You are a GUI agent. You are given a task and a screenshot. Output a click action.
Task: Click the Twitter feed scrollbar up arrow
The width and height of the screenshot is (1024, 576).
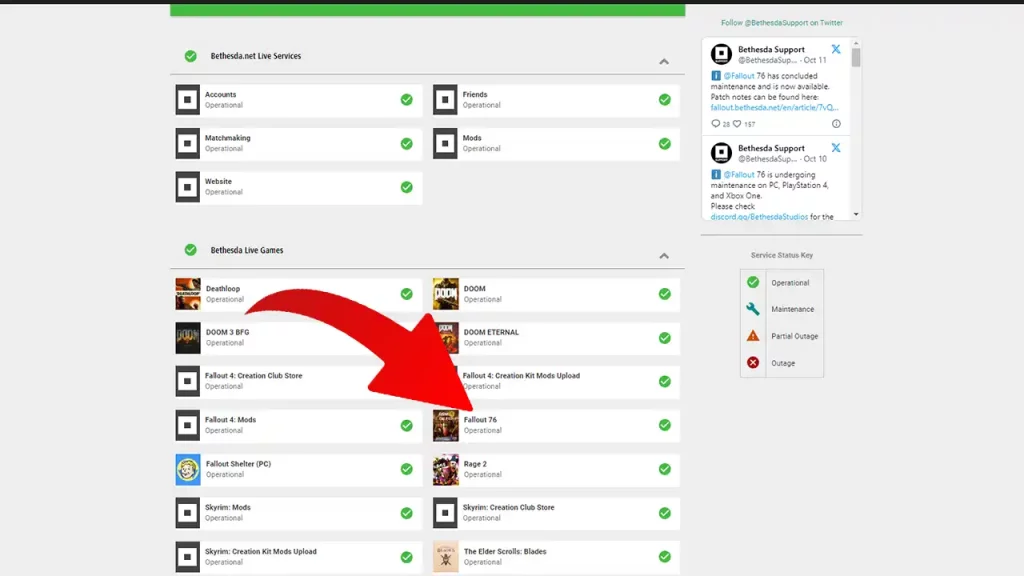coord(856,42)
